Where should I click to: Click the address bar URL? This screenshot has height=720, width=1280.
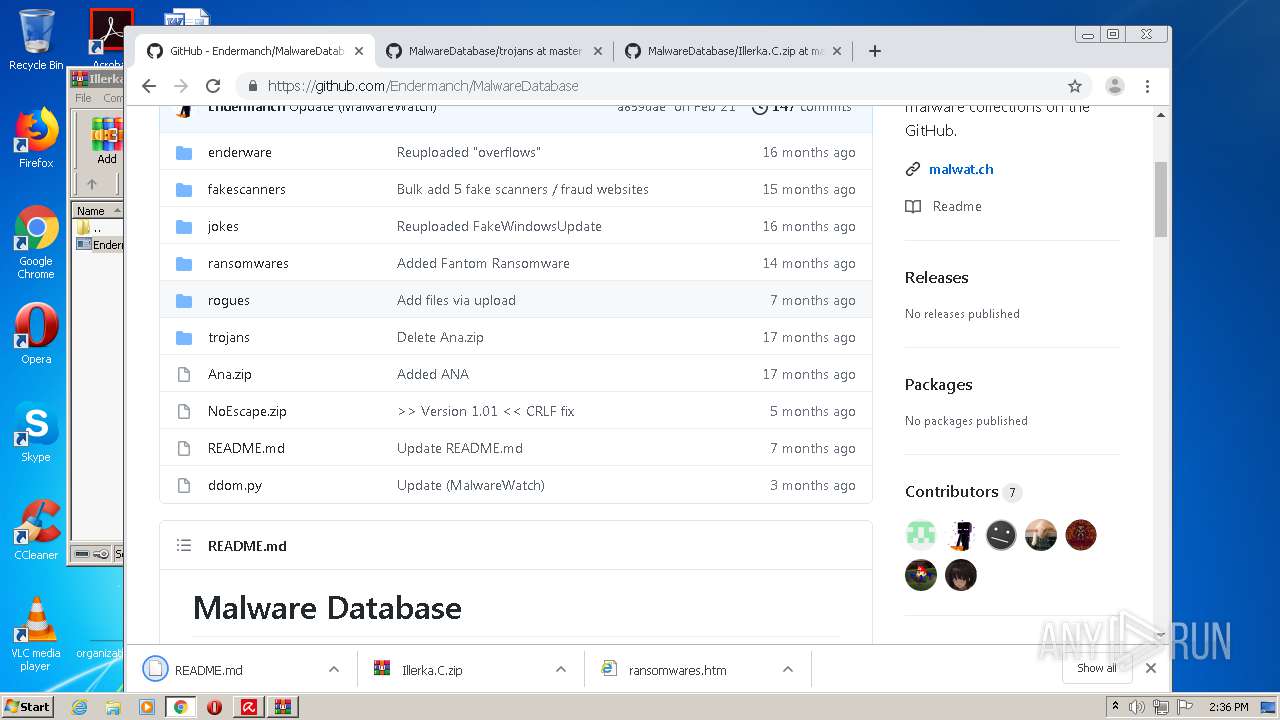[x=423, y=86]
